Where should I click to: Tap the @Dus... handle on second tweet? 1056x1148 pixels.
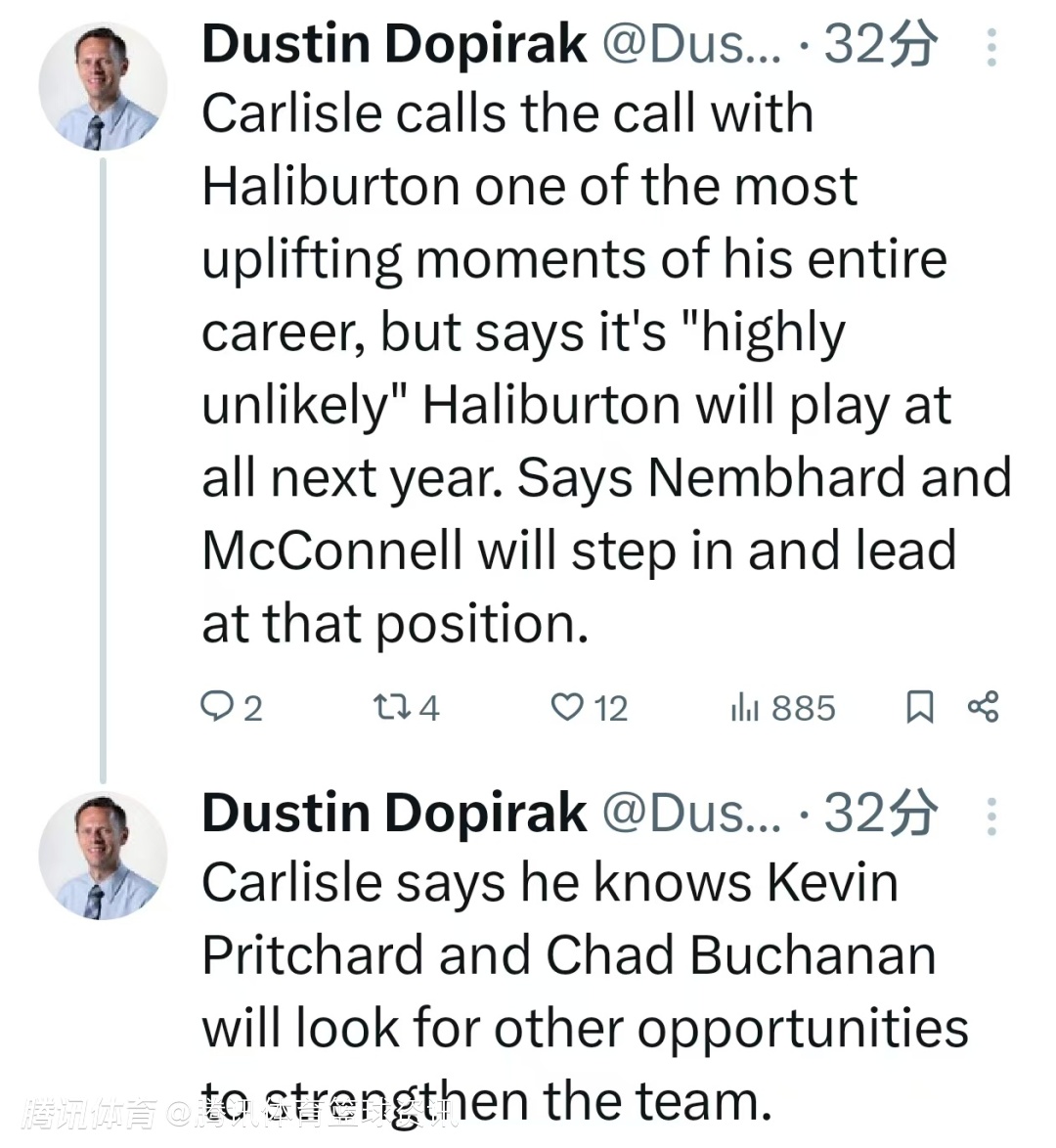click(x=690, y=814)
